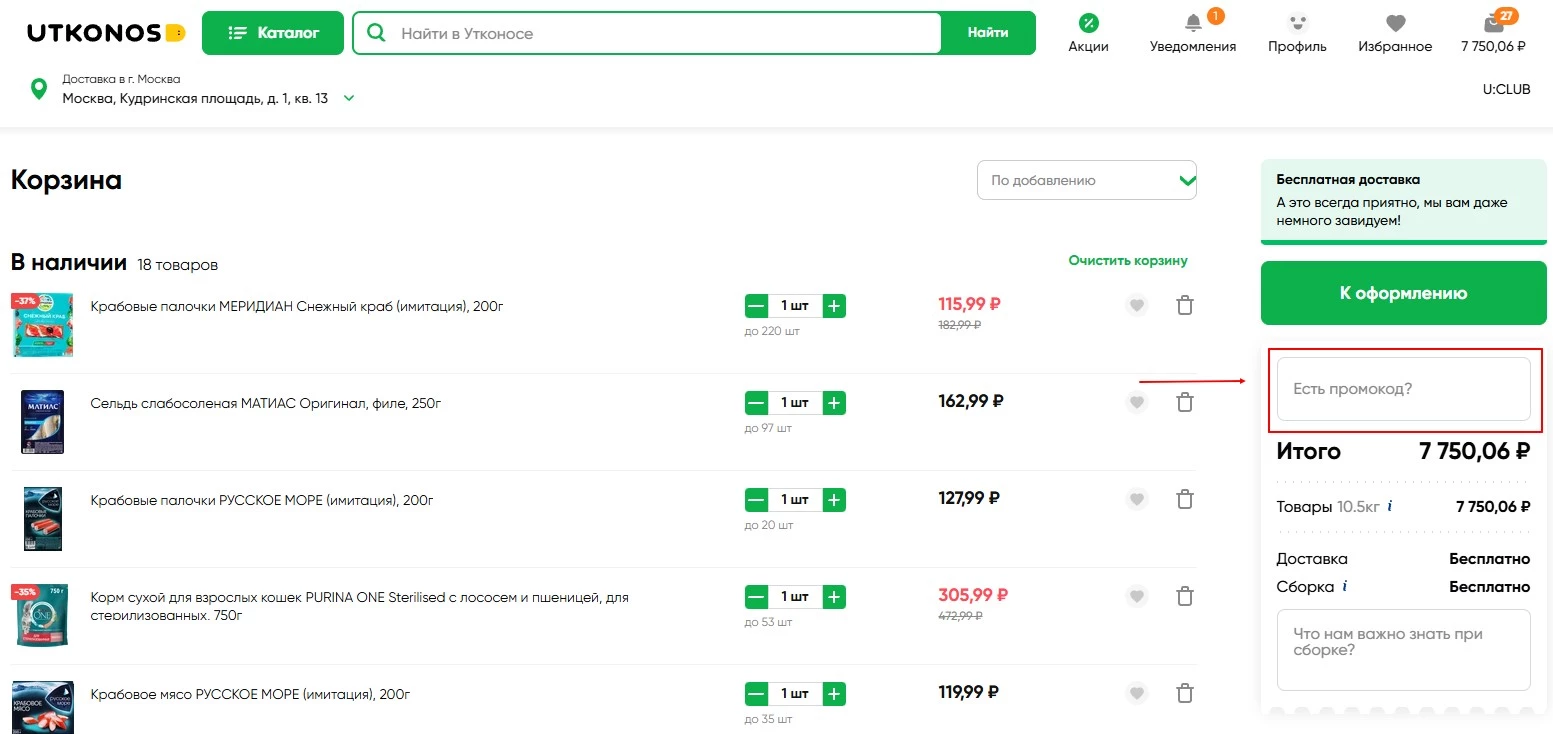Open Избранное favorites heart in header
Image resolution: width=1553 pixels, height=734 pixels.
coord(1395,24)
